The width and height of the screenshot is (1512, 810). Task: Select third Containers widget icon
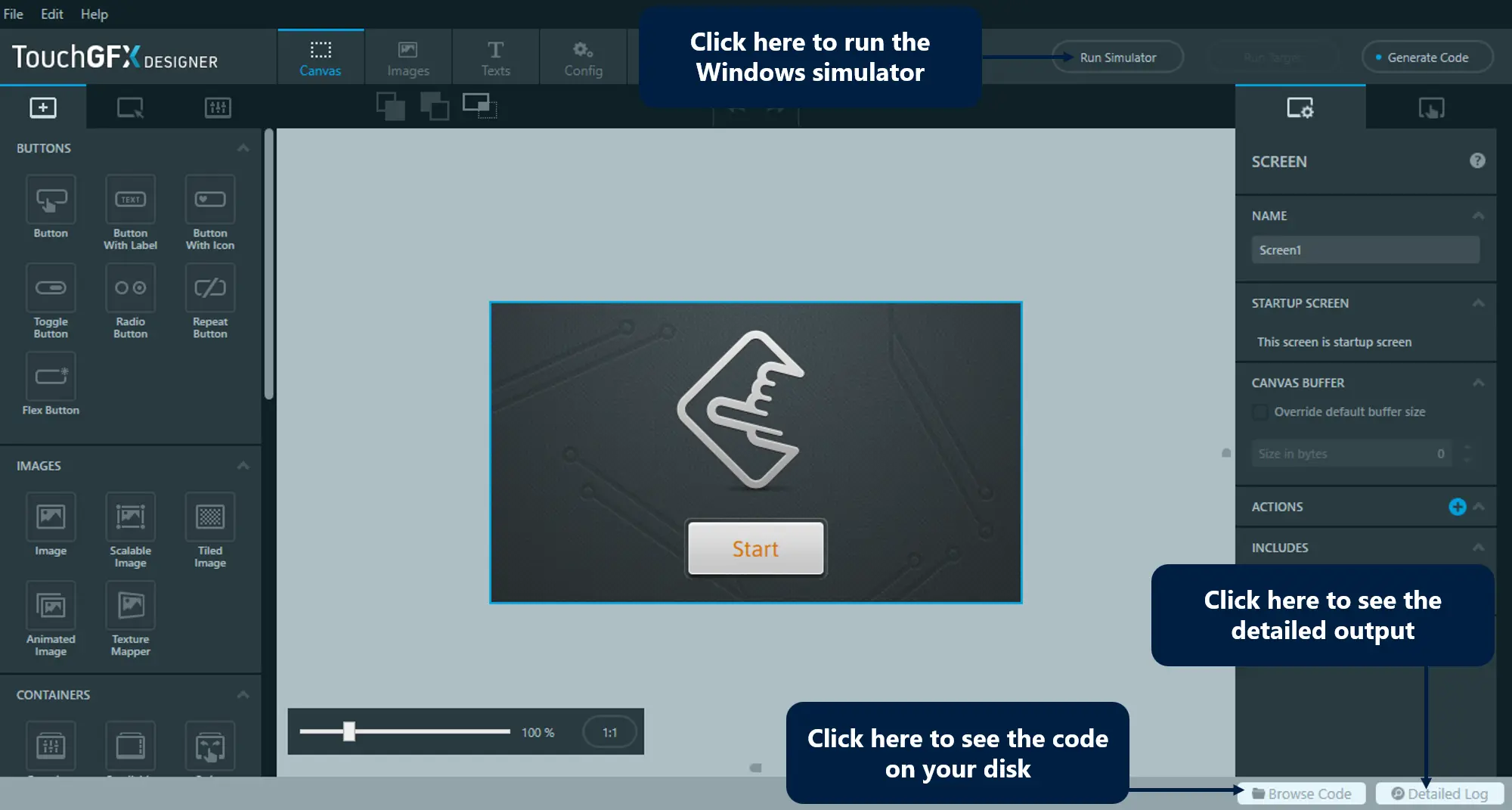(210, 746)
